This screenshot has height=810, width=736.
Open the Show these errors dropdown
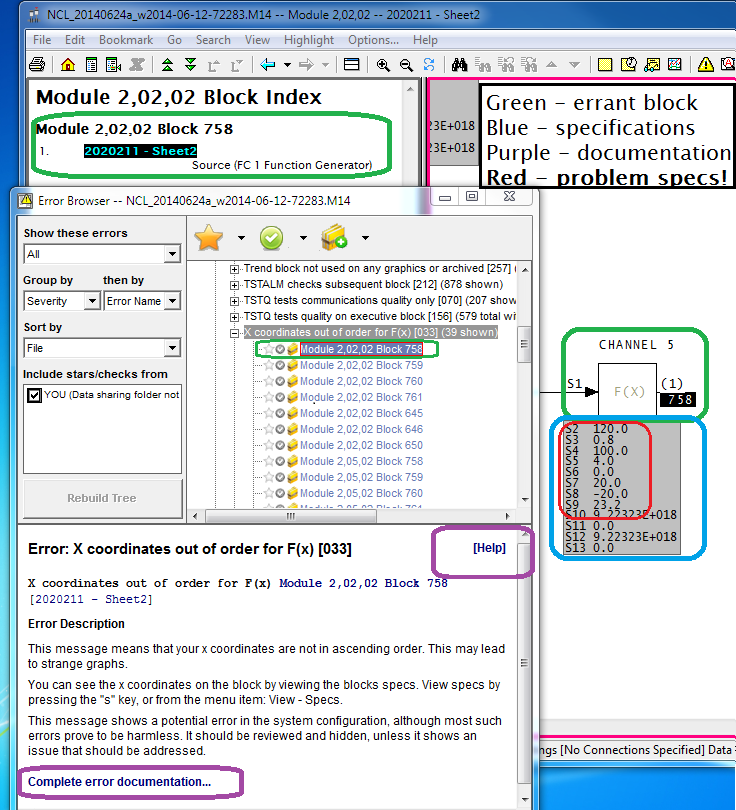[172, 254]
